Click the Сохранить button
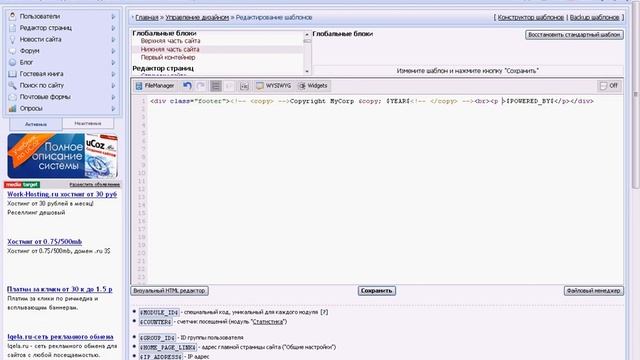The width and height of the screenshot is (640, 360). (377, 291)
